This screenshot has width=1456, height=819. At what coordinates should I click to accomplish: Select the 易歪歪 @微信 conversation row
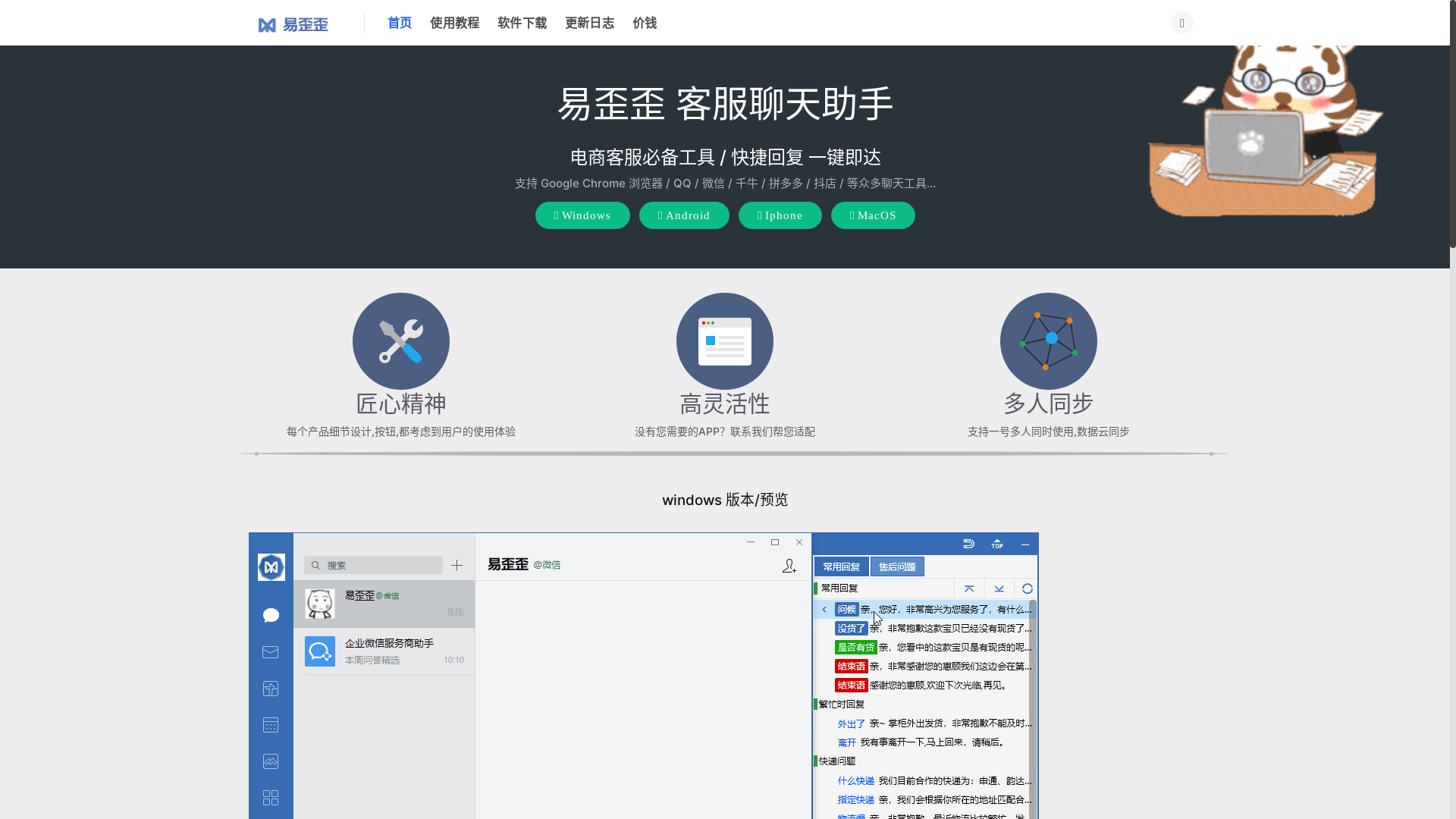pyautogui.click(x=384, y=604)
